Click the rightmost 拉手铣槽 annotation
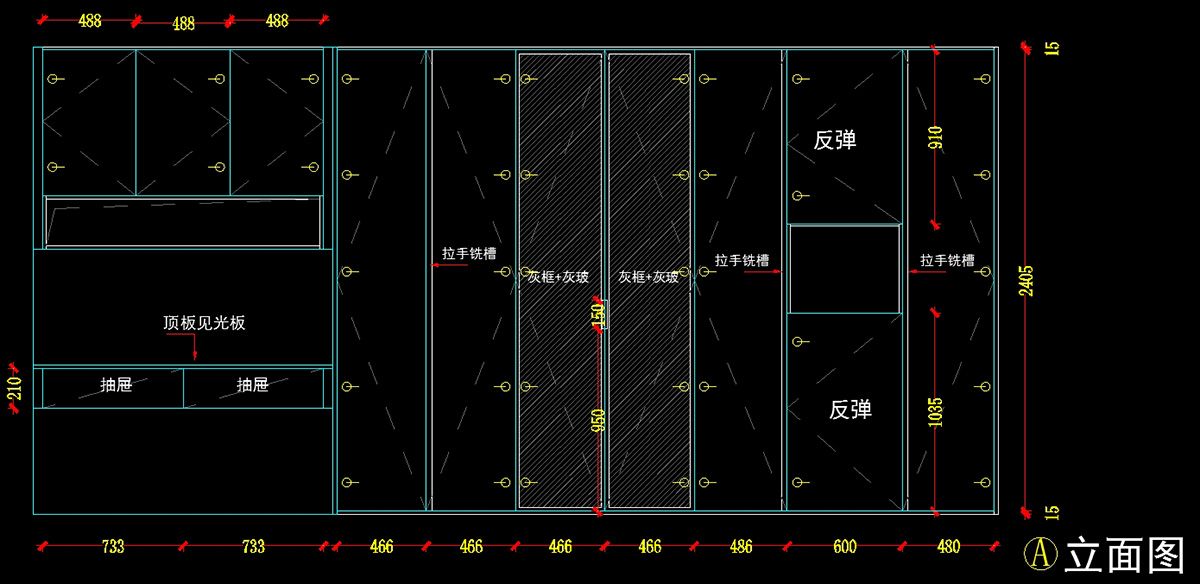1200x584 pixels. click(947, 260)
